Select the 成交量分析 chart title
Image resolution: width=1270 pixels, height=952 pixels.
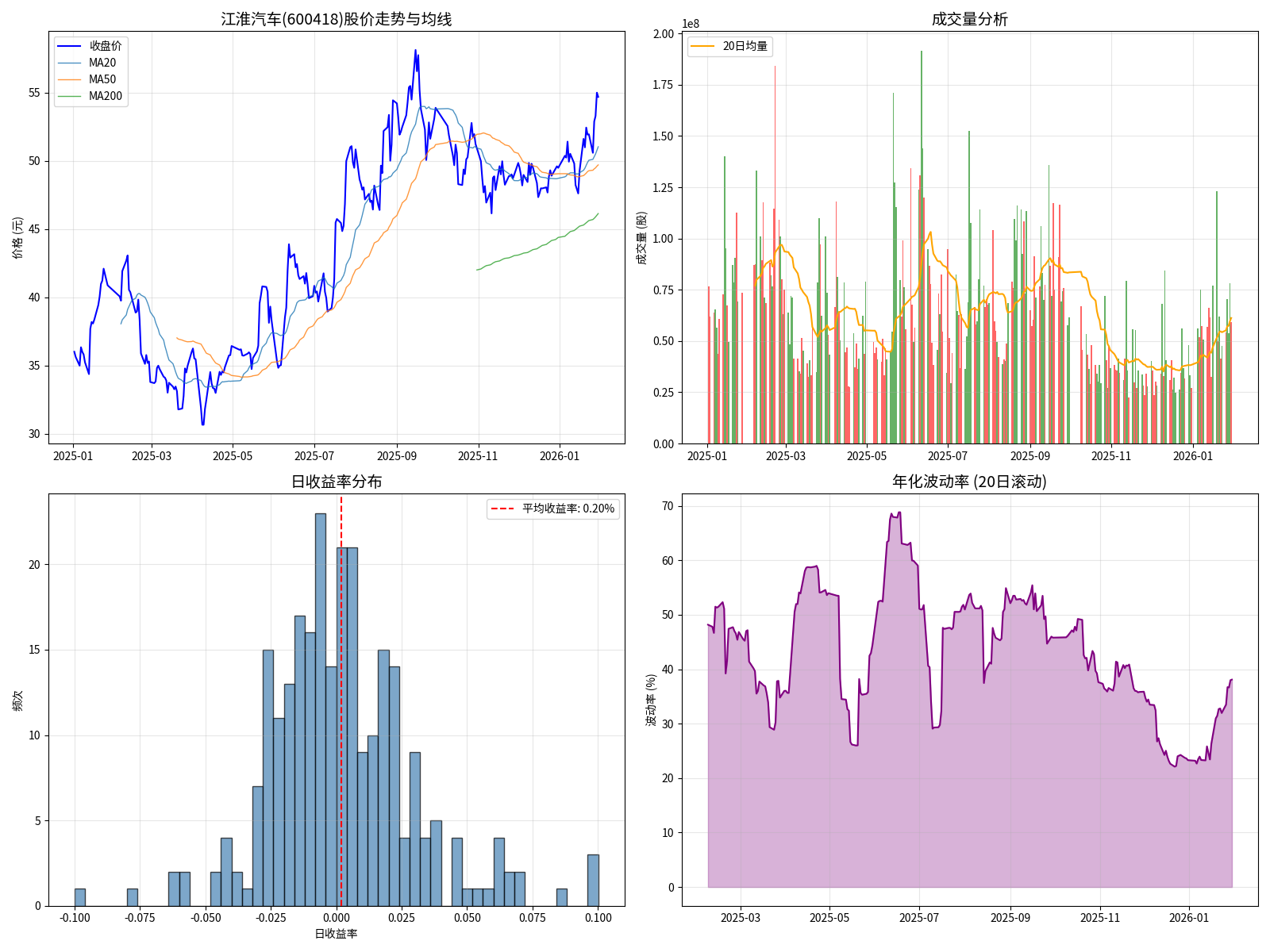click(969, 19)
